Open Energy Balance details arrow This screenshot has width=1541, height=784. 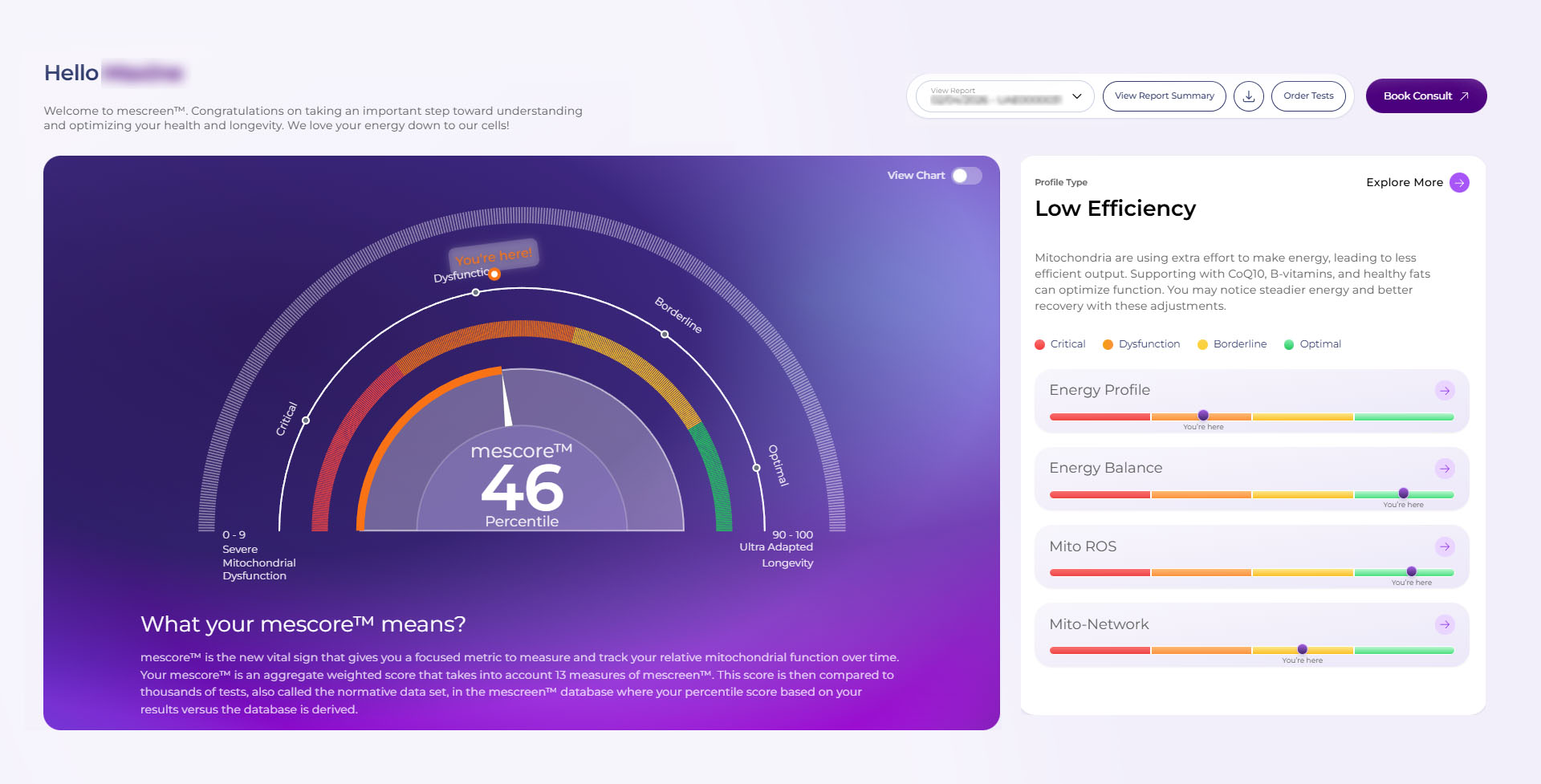click(x=1444, y=469)
